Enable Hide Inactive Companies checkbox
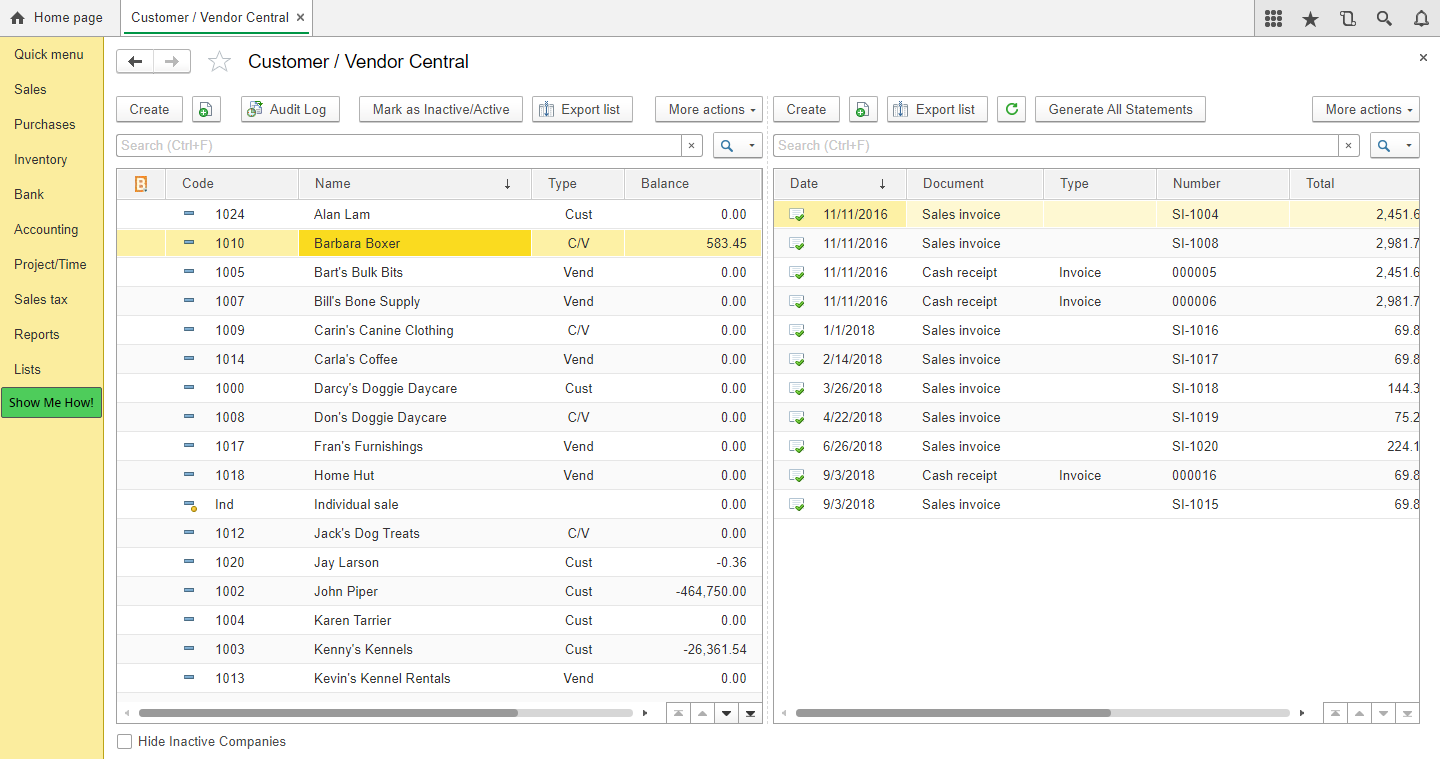Image resolution: width=1440 pixels, height=759 pixels. click(x=125, y=742)
